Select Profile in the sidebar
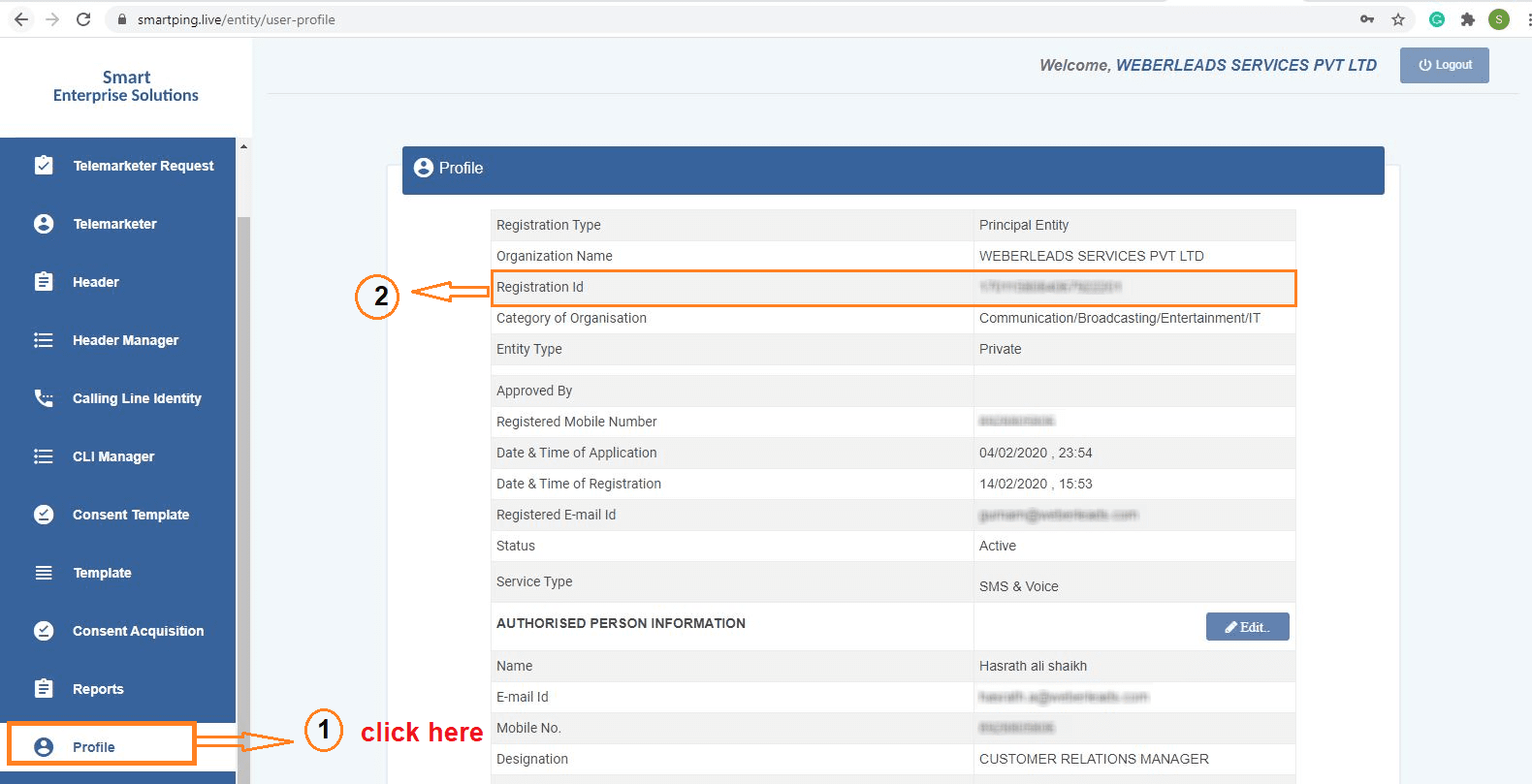The width and height of the screenshot is (1532, 784). click(x=94, y=747)
